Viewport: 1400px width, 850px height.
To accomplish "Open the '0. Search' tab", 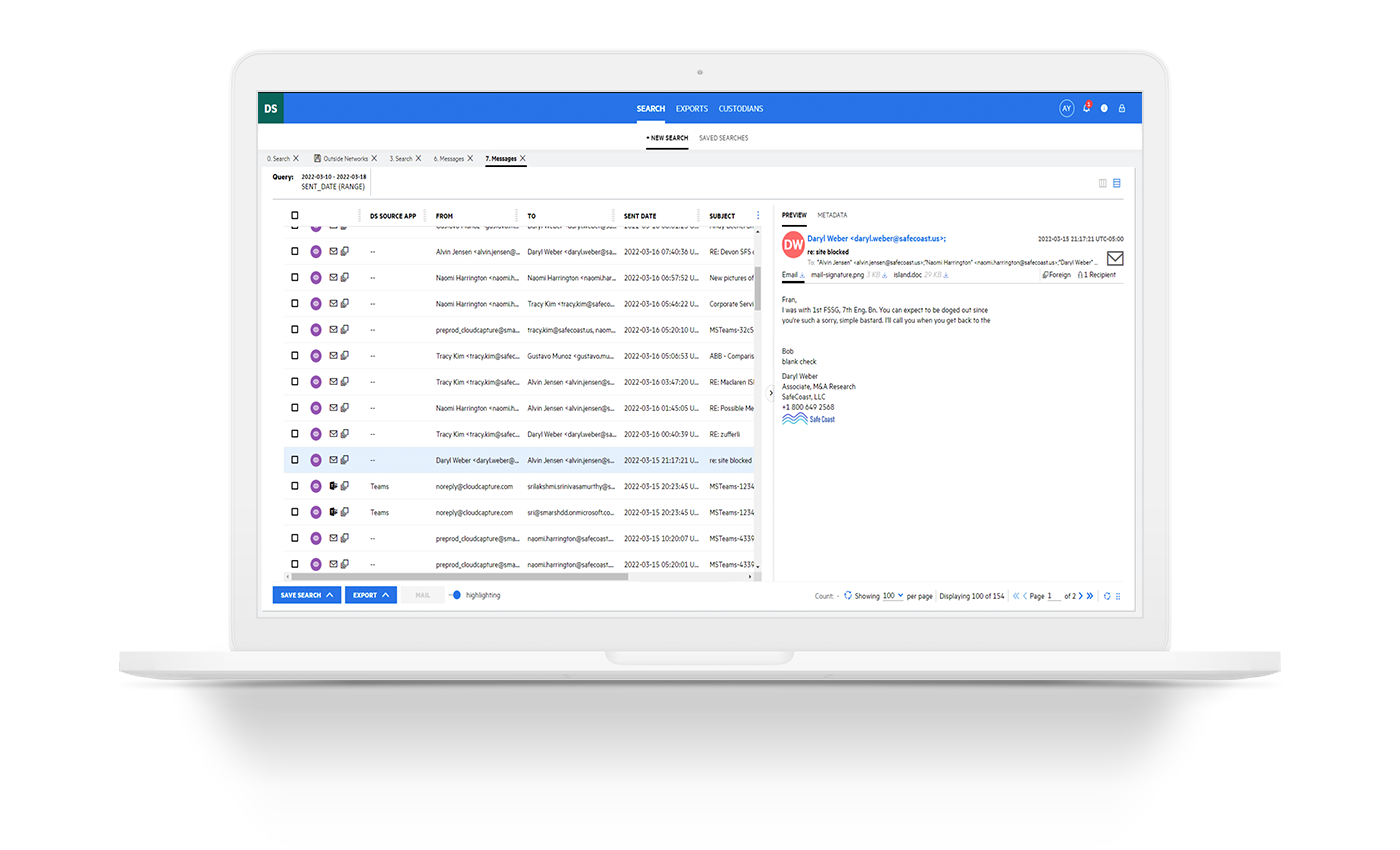I will pos(278,158).
